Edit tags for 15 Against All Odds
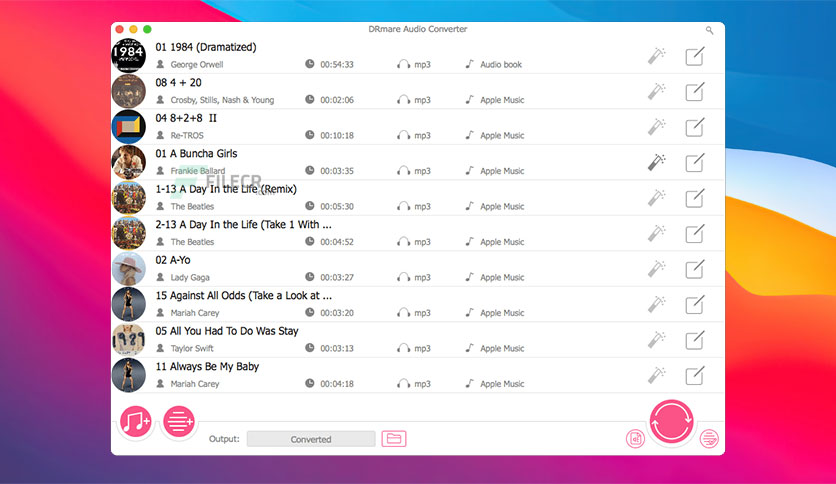 tap(695, 304)
